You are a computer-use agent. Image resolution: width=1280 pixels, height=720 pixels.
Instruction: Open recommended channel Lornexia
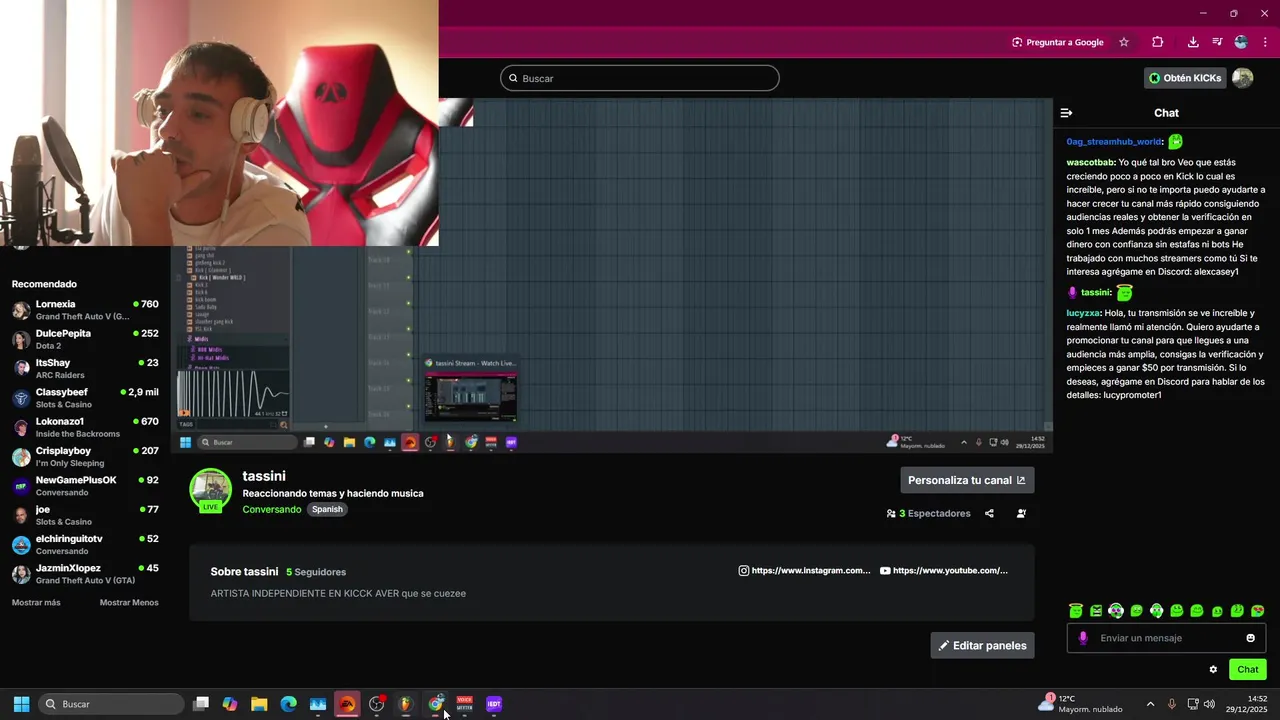point(85,309)
